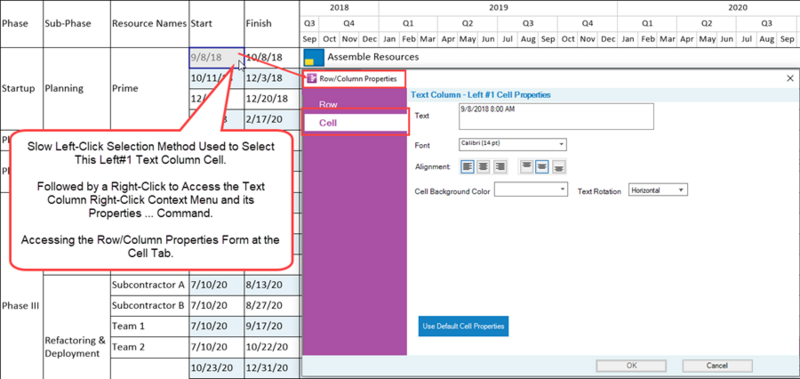Select the Finish column header
Image resolution: width=800 pixels, height=379 pixels.
[x=271, y=23]
